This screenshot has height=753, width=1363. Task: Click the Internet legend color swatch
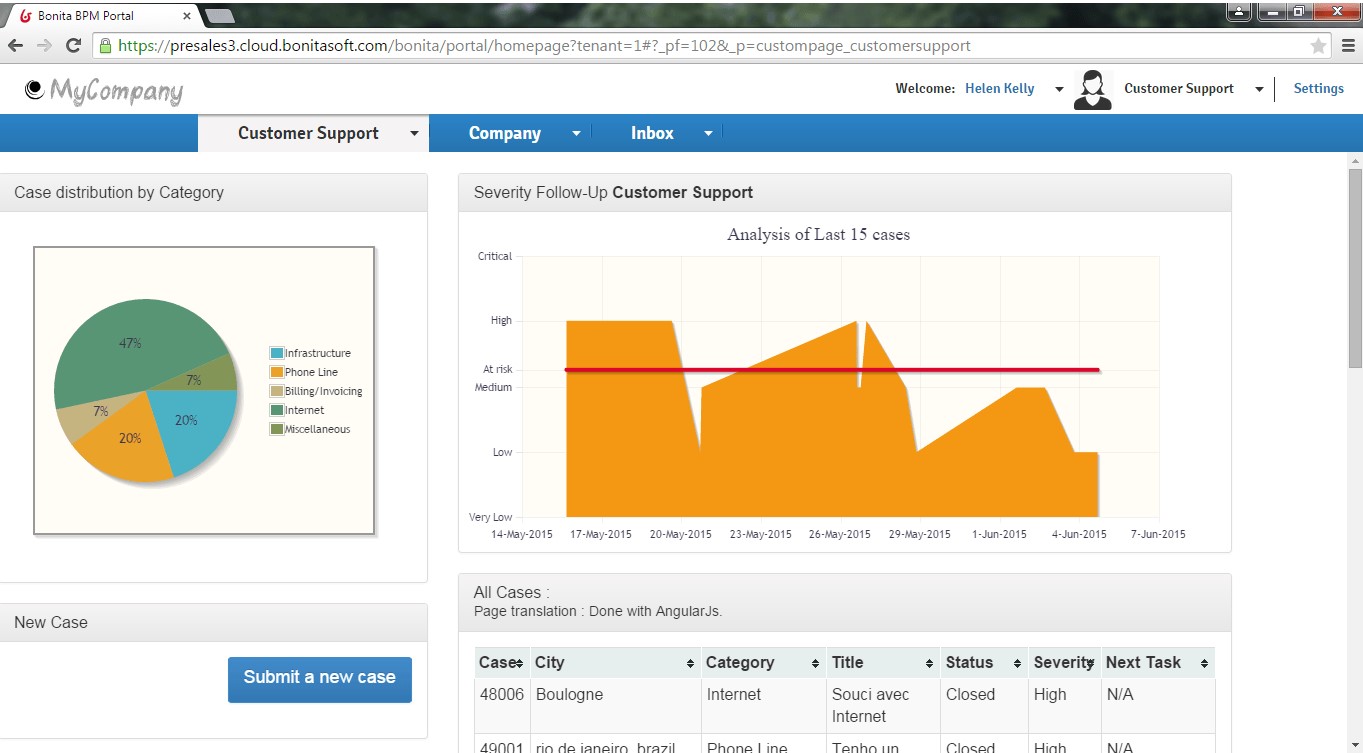(277, 410)
